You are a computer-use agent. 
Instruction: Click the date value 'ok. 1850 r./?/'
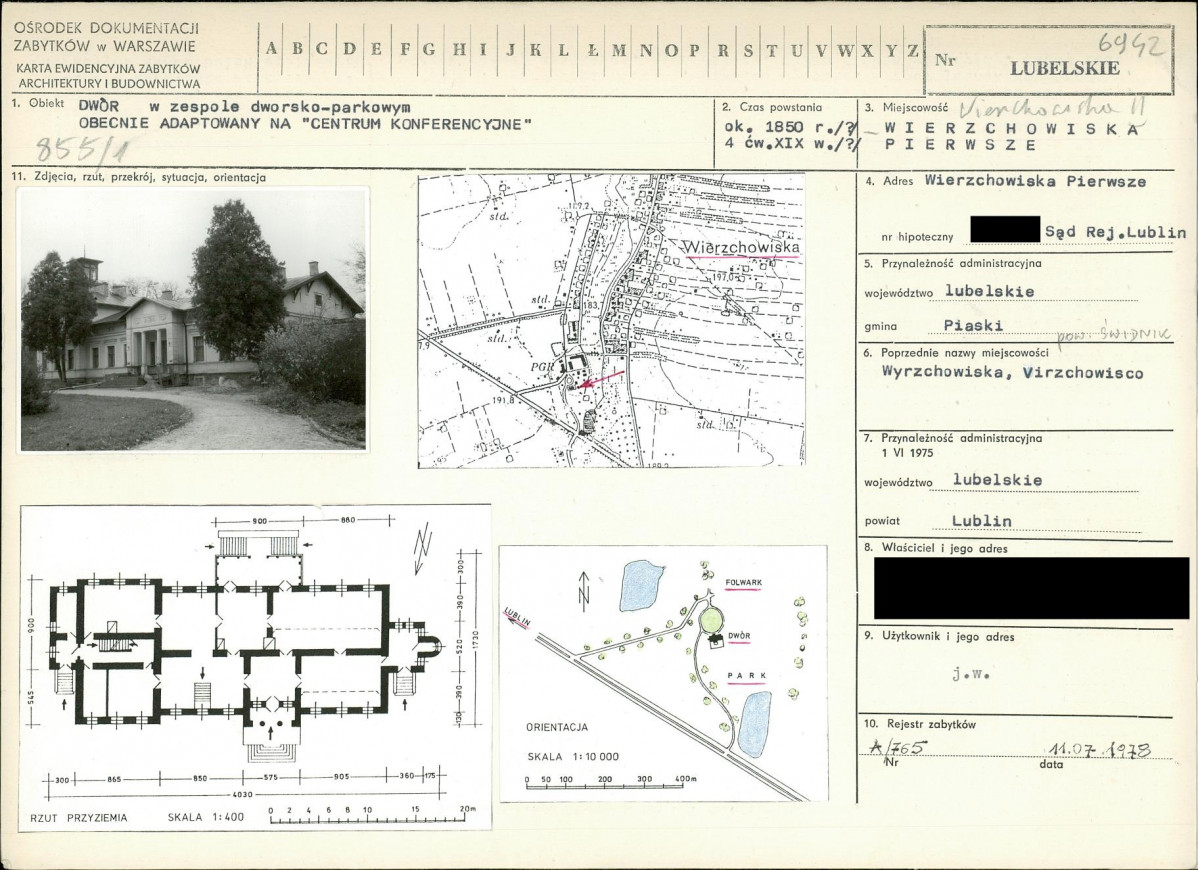[x=791, y=127]
